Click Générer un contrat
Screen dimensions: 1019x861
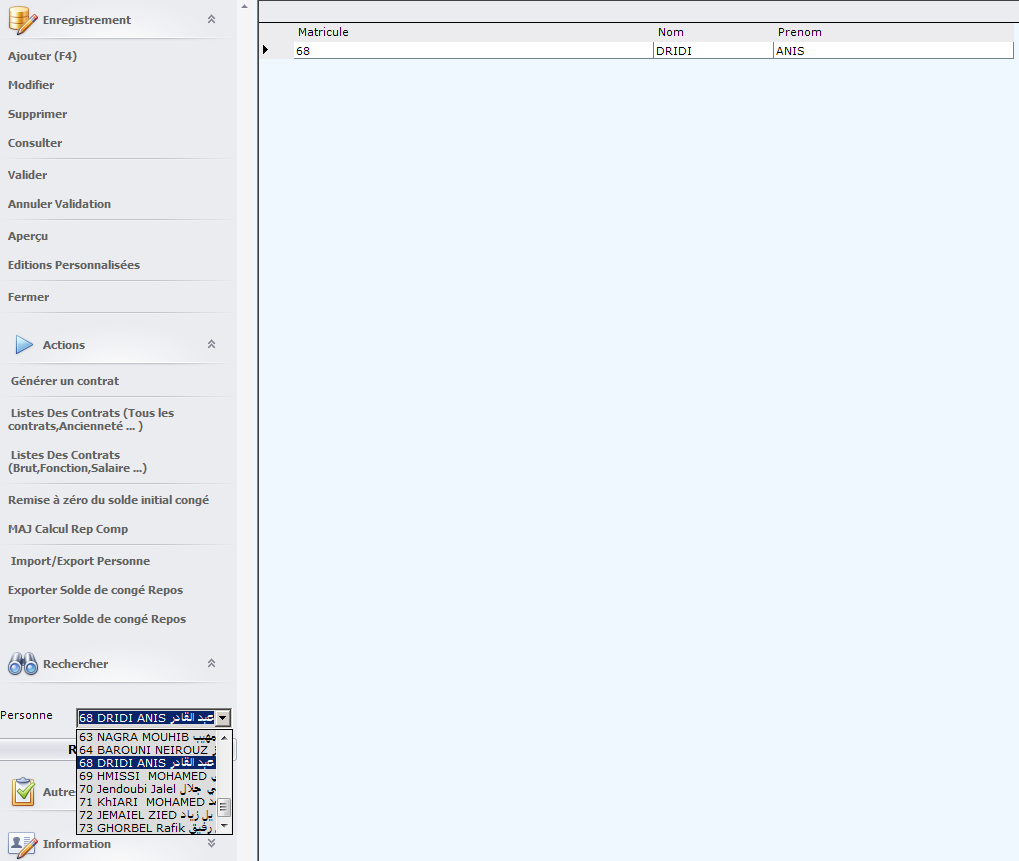pyautogui.click(x=65, y=381)
